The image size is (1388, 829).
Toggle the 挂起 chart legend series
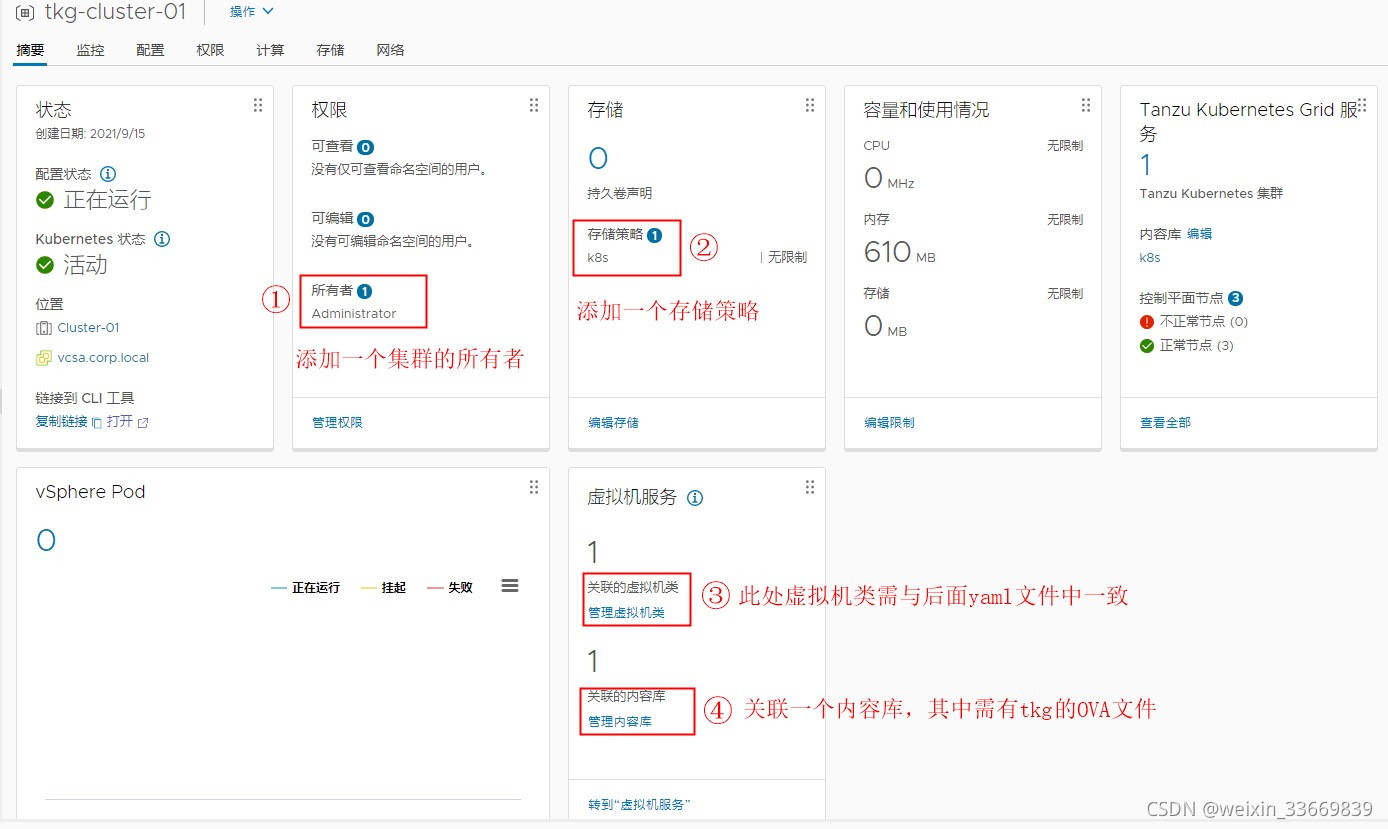(384, 588)
